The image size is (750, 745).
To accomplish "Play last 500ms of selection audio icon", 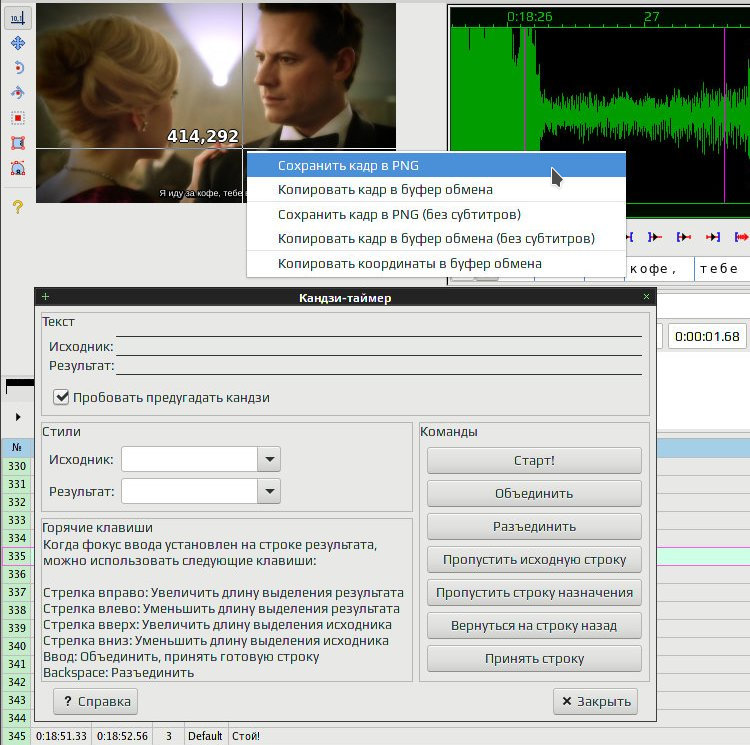I will pos(713,237).
